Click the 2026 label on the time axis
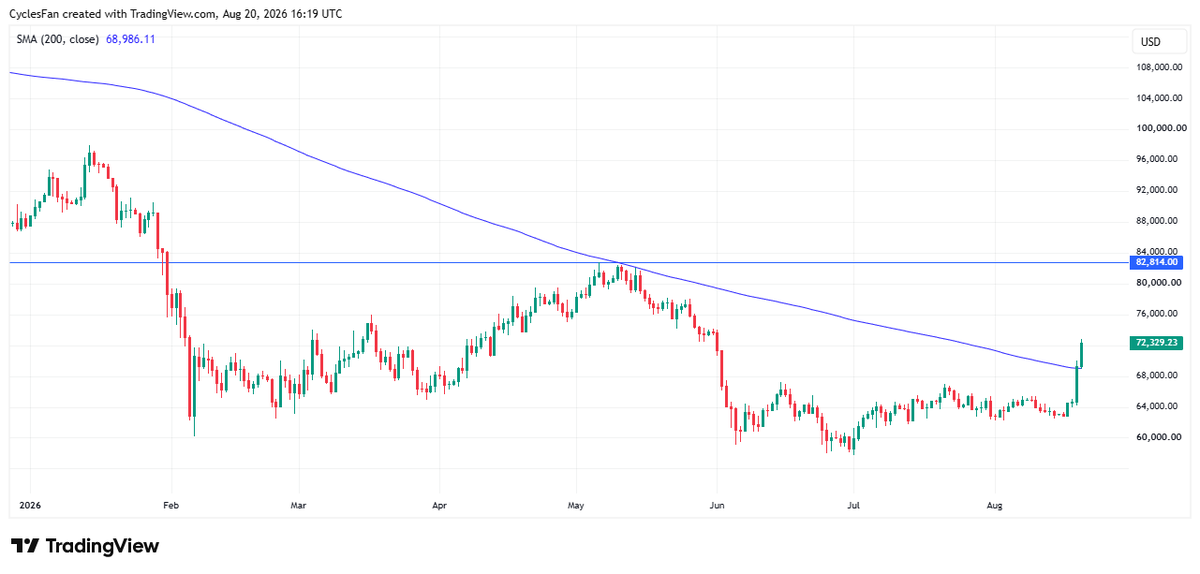The height and width of the screenshot is (574, 1200). (x=31, y=506)
